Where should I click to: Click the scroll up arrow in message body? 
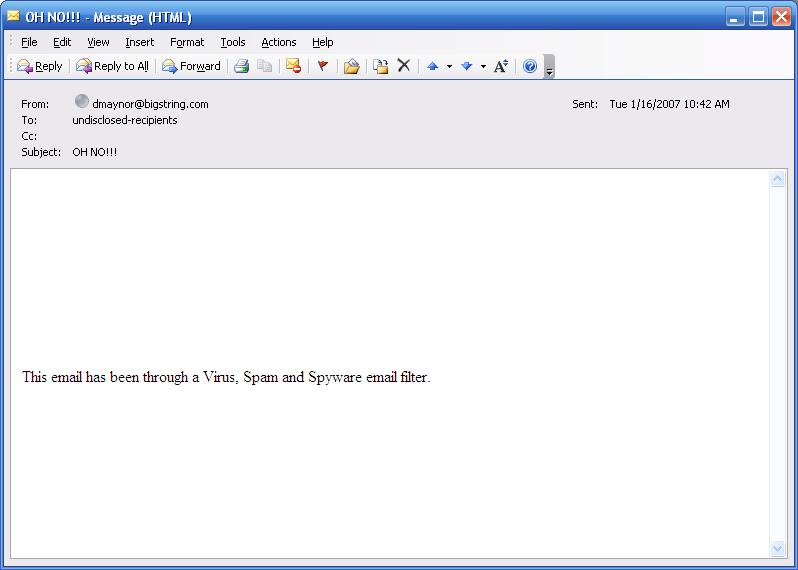(778, 179)
